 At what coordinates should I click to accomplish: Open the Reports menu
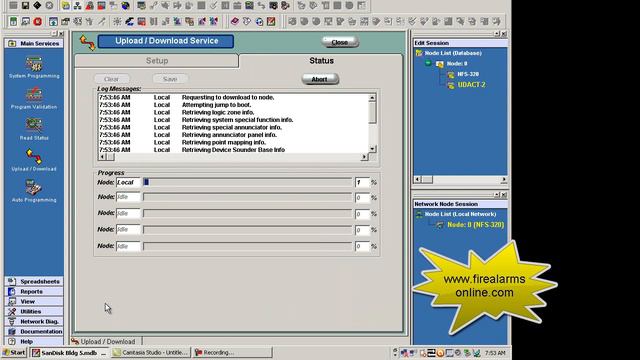(34, 291)
